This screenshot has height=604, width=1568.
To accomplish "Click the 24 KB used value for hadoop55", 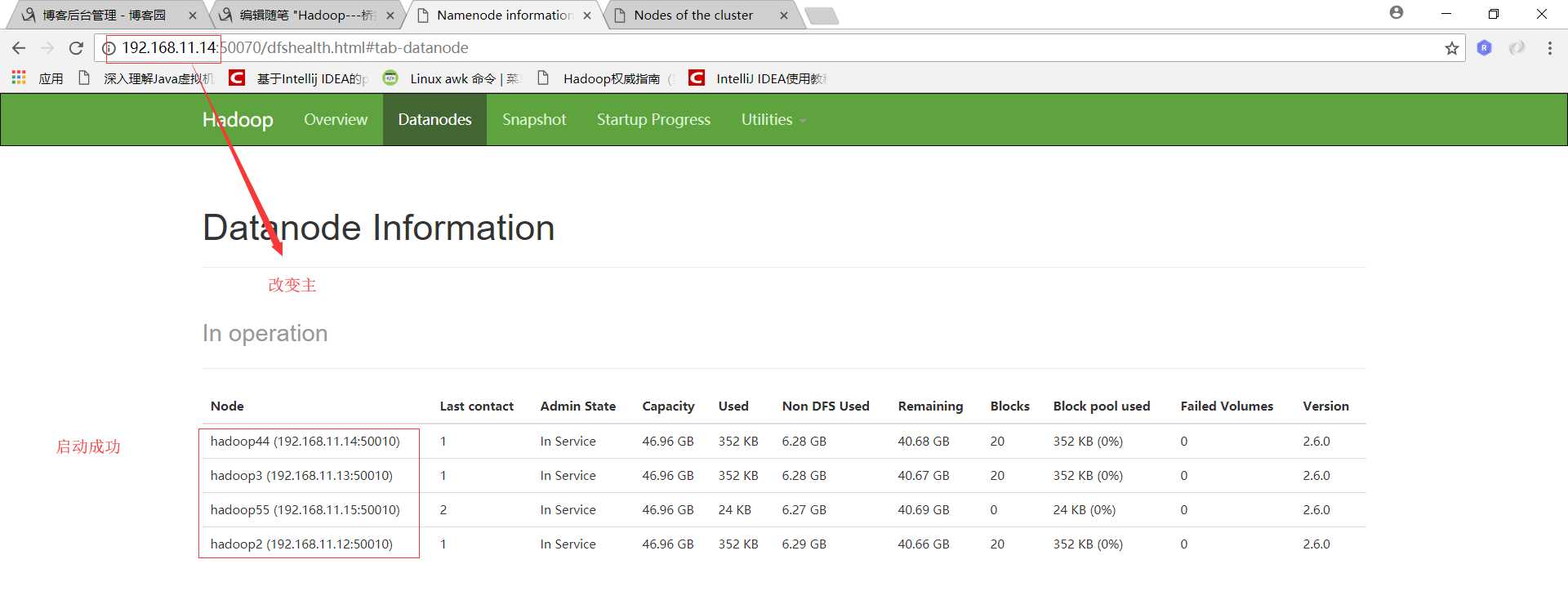I will click(x=734, y=509).
